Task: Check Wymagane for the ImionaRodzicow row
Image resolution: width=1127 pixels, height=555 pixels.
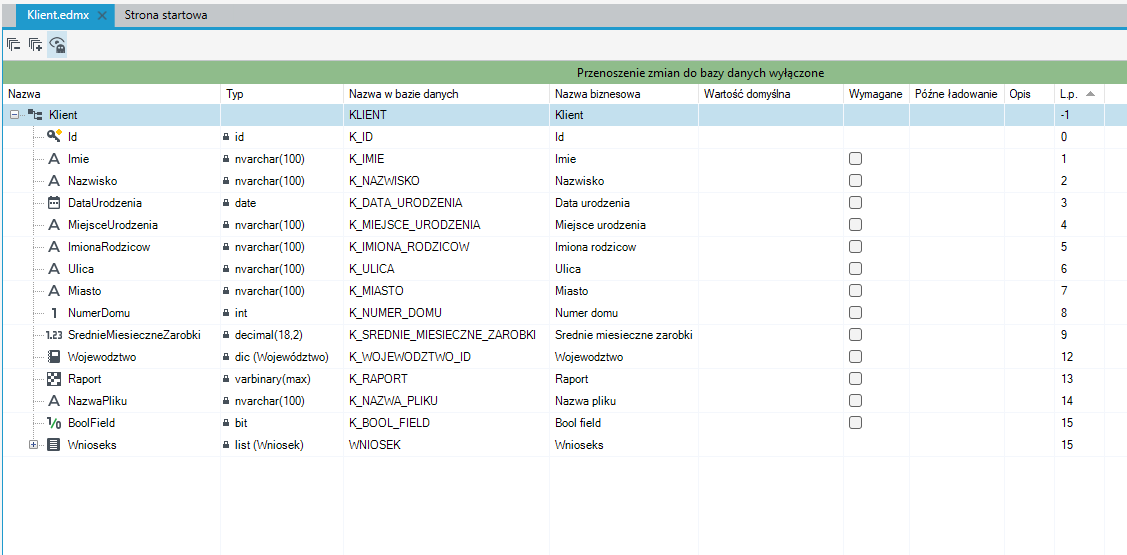Action: (855, 247)
